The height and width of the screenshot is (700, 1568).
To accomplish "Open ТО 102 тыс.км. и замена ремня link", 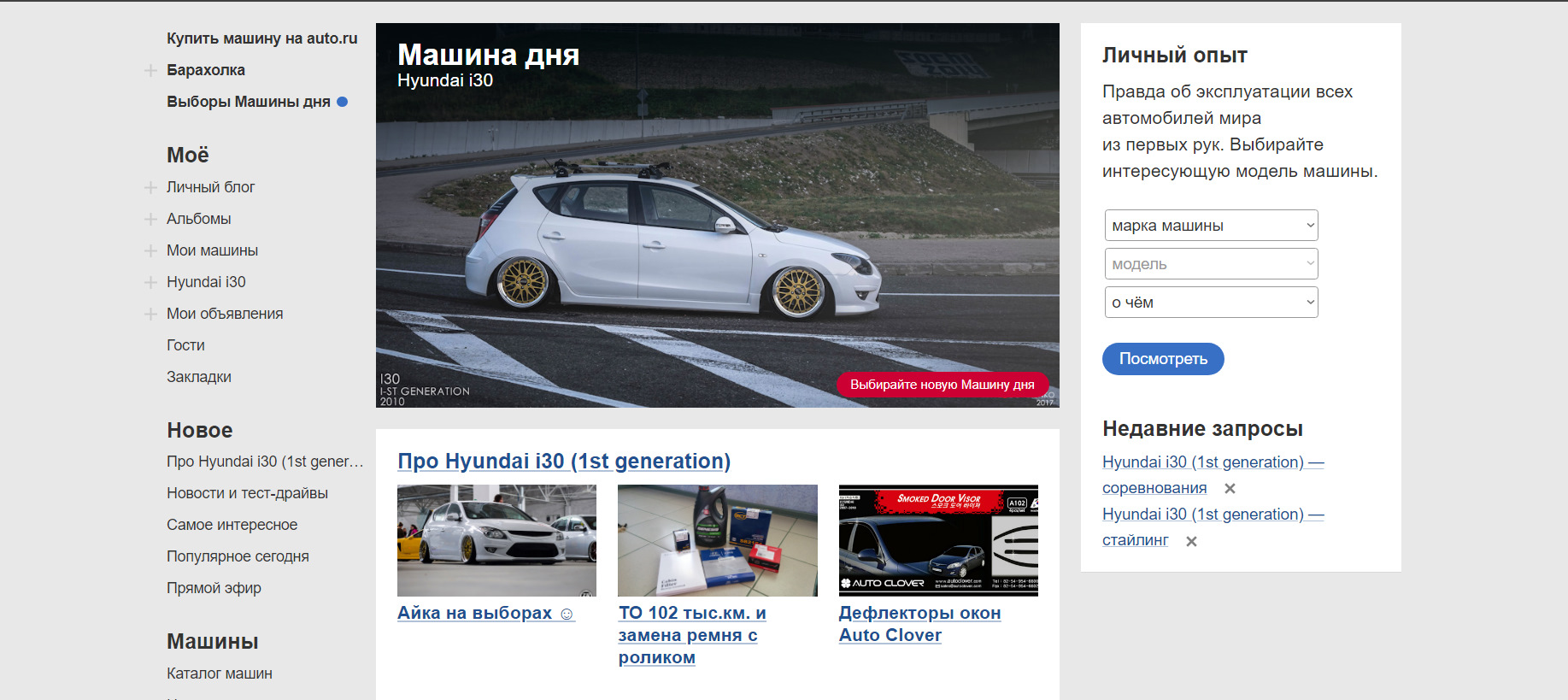I will (x=692, y=635).
